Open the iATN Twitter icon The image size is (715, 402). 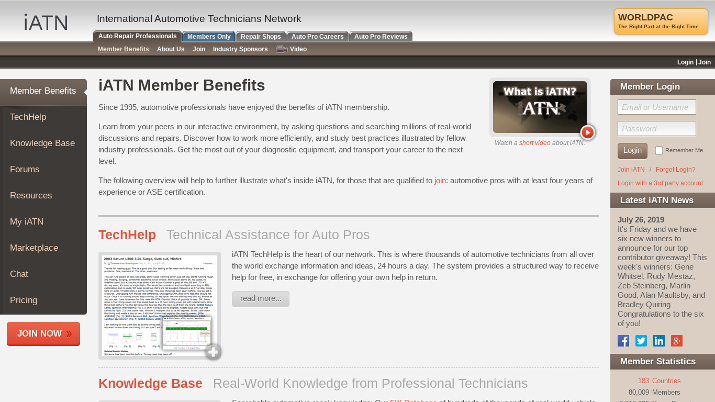pyautogui.click(x=641, y=341)
